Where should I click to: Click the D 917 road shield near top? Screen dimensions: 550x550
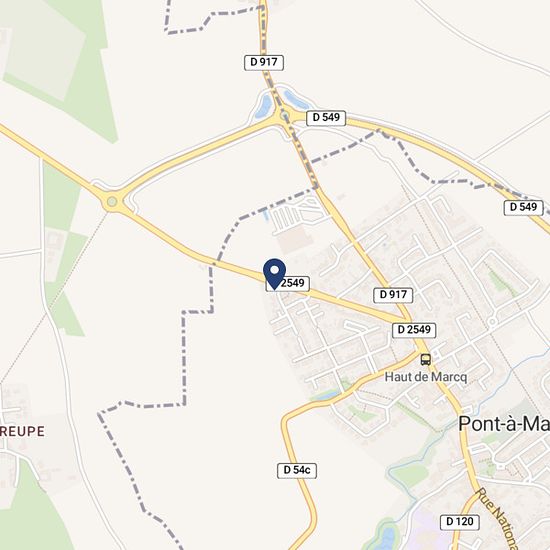click(264, 62)
